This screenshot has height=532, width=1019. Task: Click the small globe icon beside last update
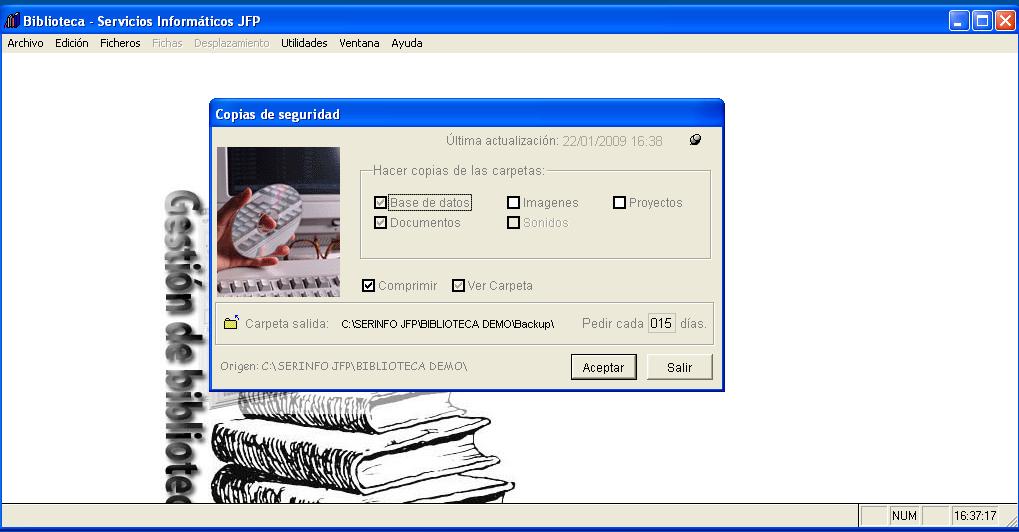695,140
